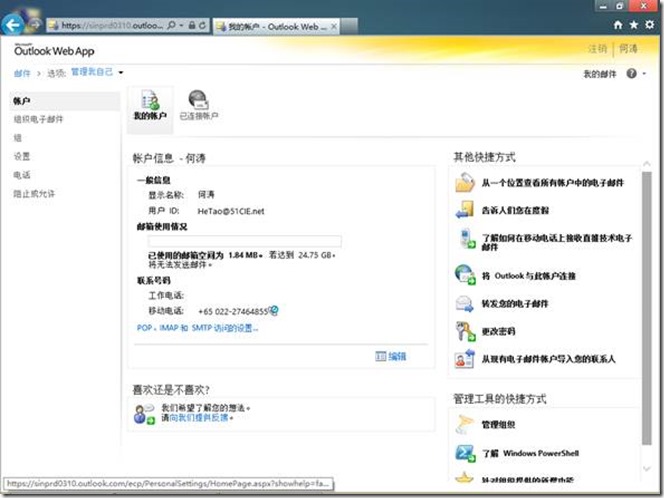The image size is (664, 498).
Task: Open the browser home page icon
Action: tap(618, 25)
